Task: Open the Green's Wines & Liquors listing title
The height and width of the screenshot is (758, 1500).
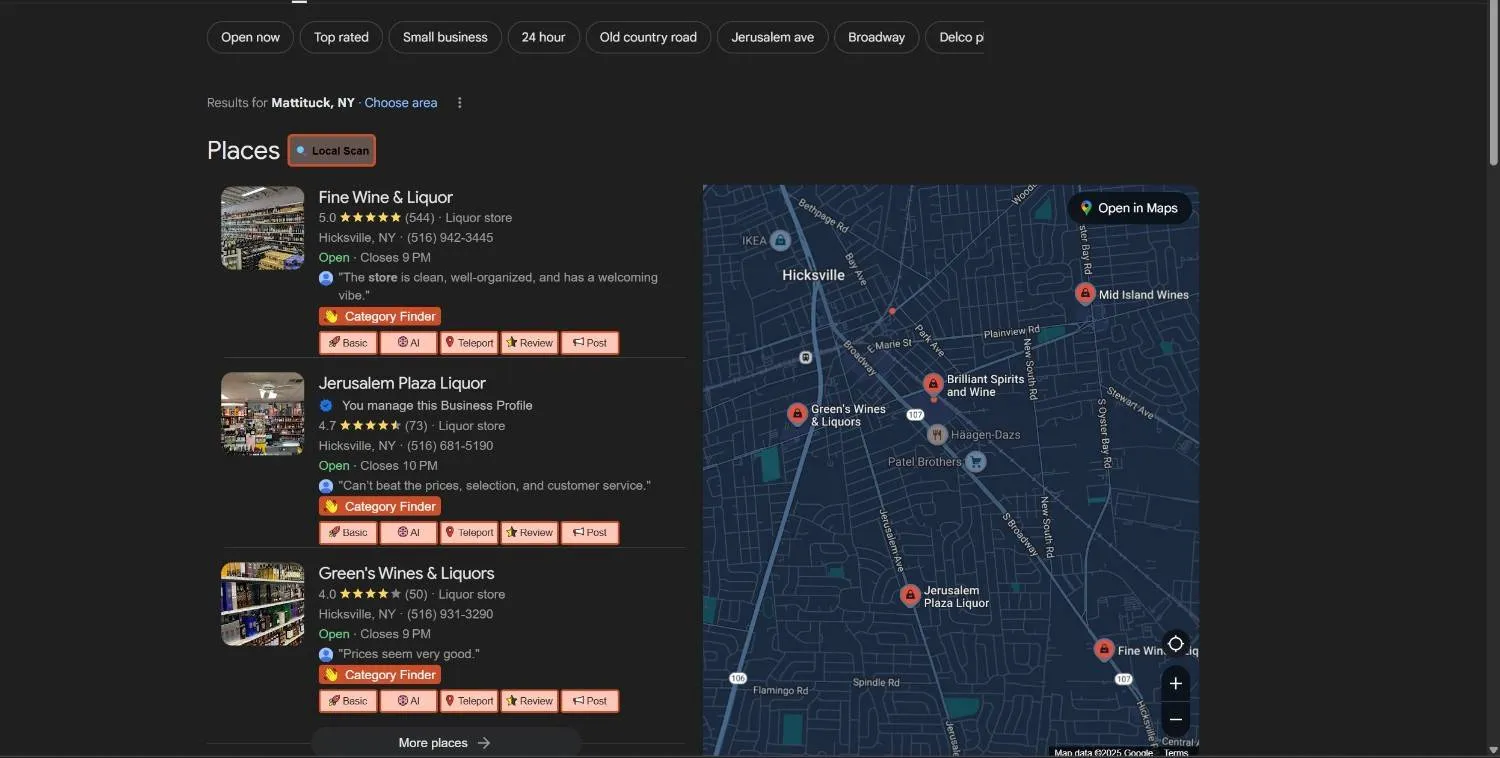Action: point(407,573)
